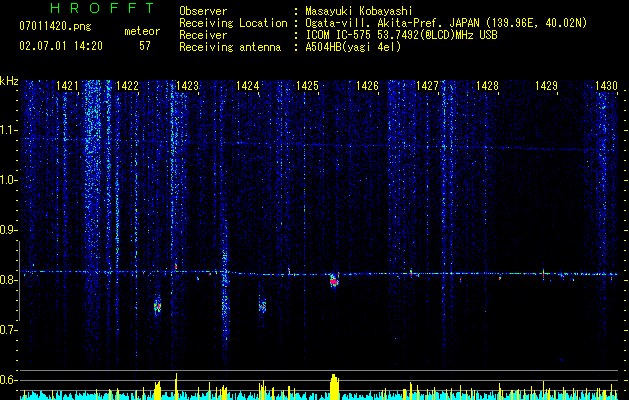Click the Receiving antenna label
Image resolution: width=629 pixels, height=400 pixels.
click(230, 47)
